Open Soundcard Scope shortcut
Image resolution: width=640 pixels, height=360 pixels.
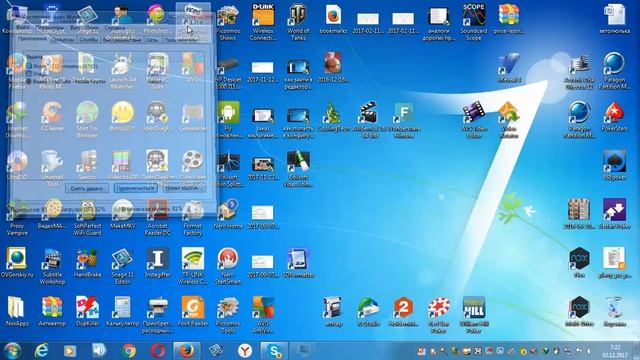coord(474,22)
